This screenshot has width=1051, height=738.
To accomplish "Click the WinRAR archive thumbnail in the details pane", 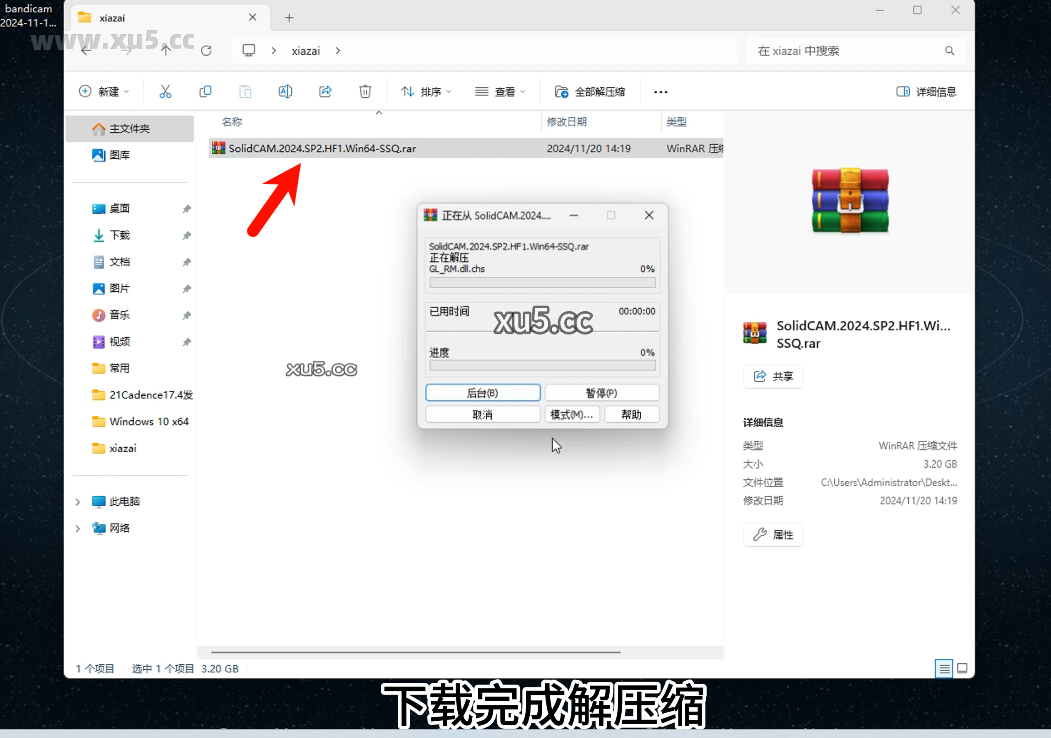I will tap(849, 198).
